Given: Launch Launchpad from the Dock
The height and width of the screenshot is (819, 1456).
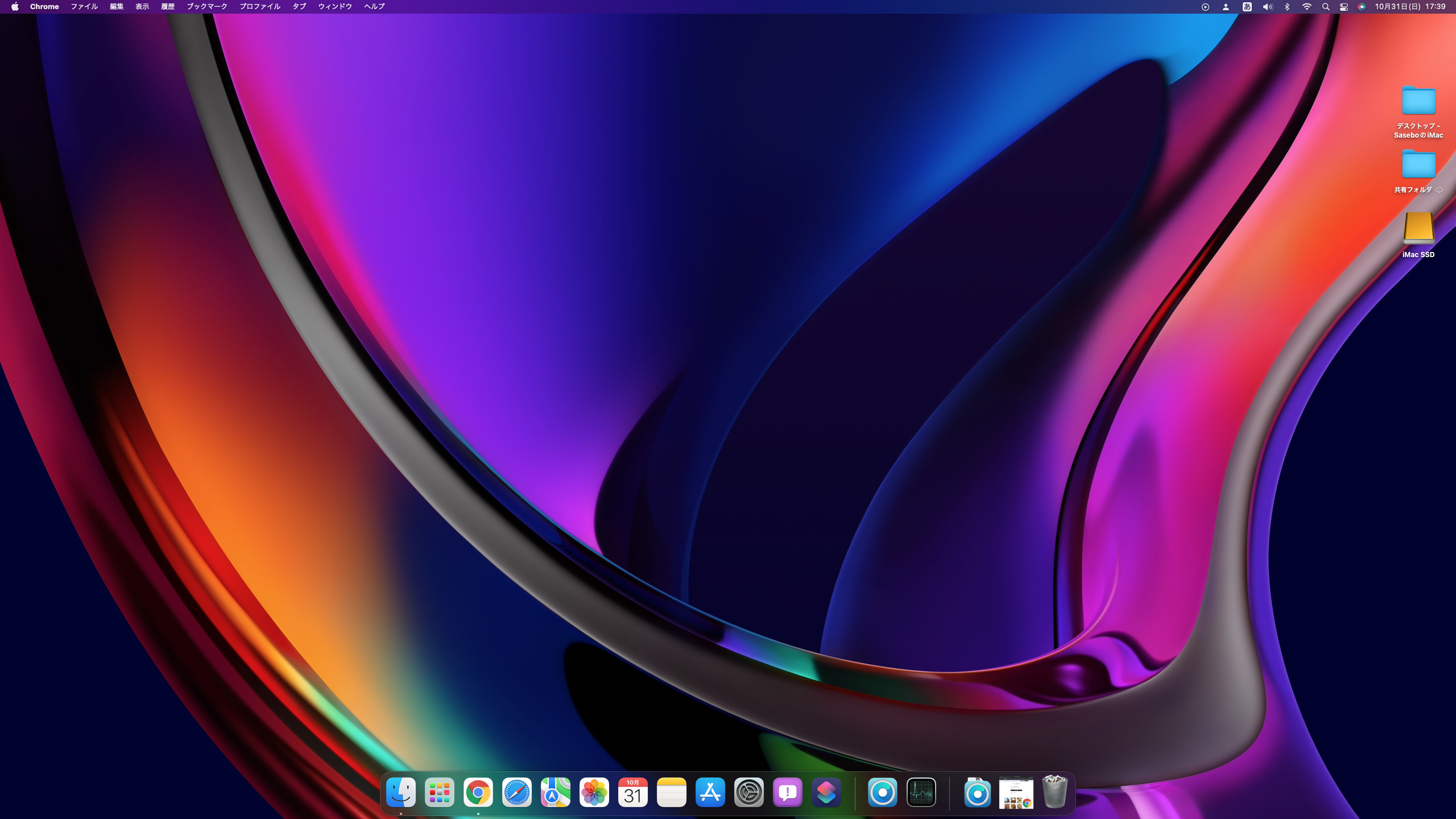Looking at the screenshot, I should point(440,792).
